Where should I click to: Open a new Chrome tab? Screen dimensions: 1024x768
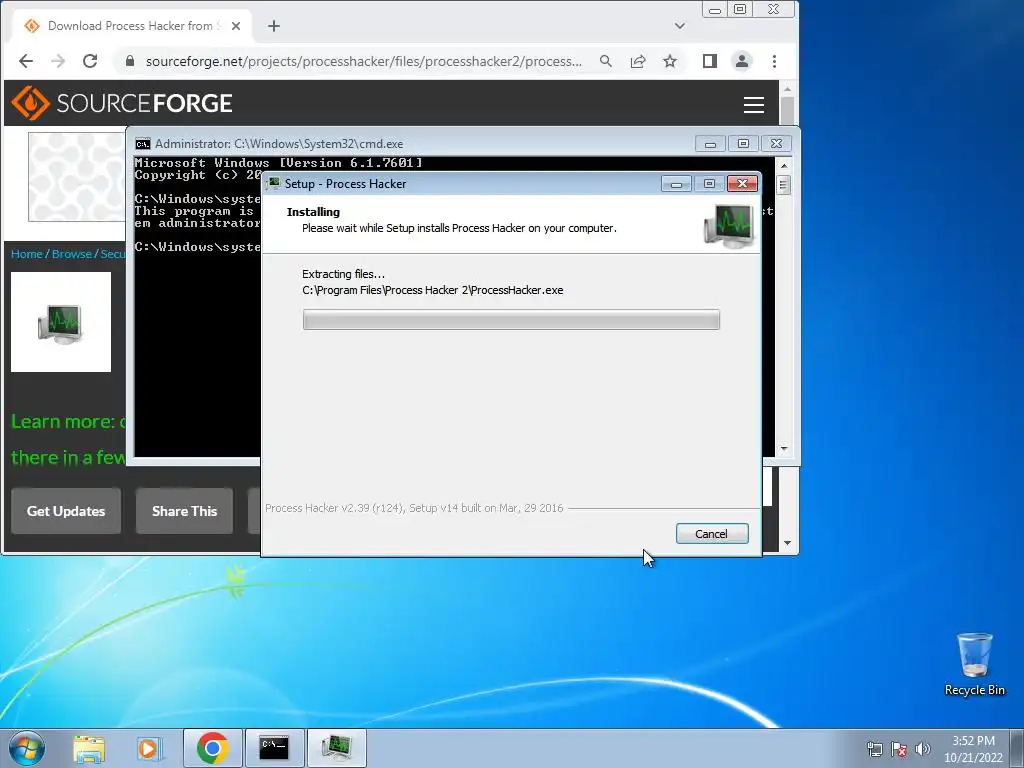[274, 26]
